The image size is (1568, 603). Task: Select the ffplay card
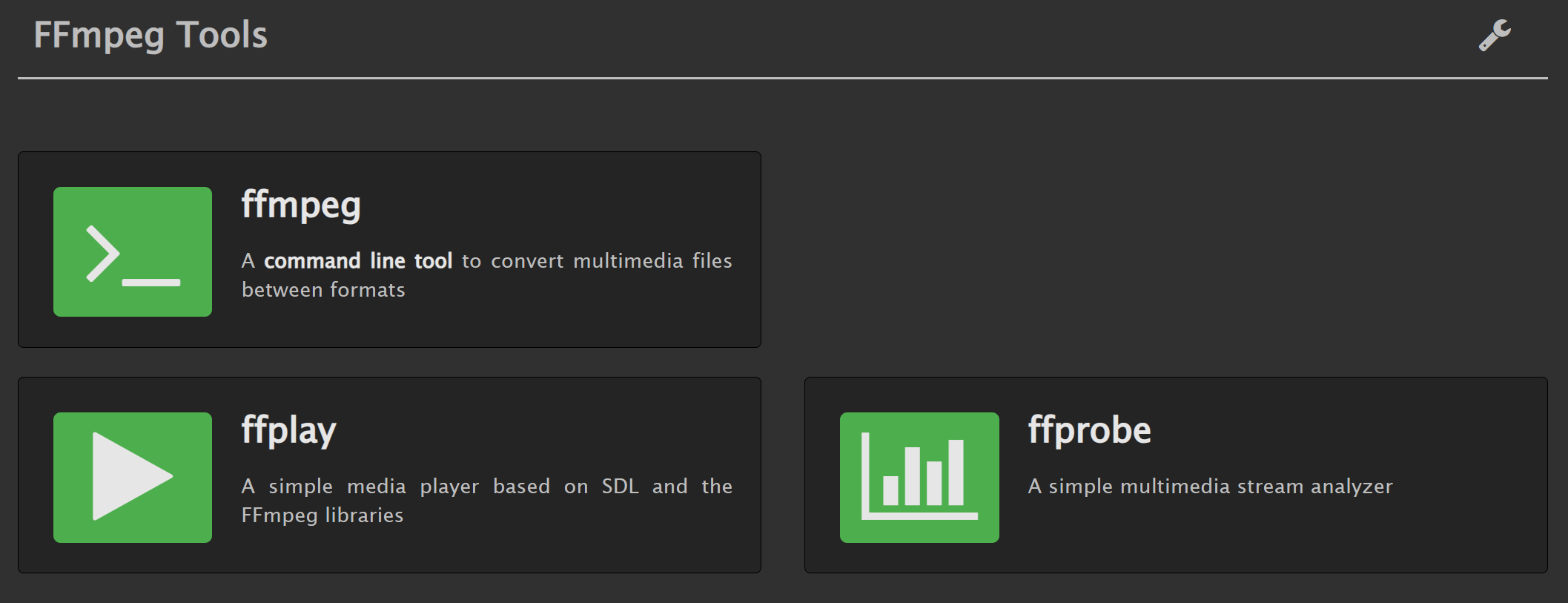389,475
